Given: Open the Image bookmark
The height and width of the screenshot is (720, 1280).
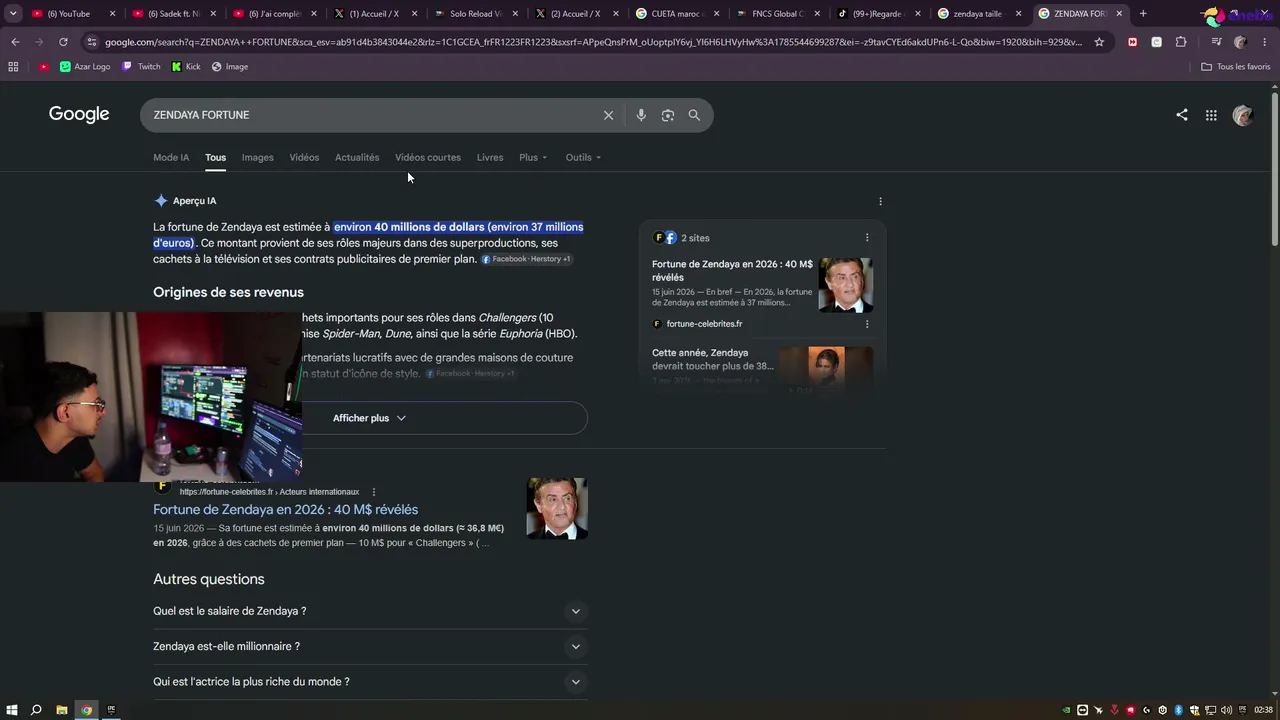Looking at the screenshot, I should (230, 67).
